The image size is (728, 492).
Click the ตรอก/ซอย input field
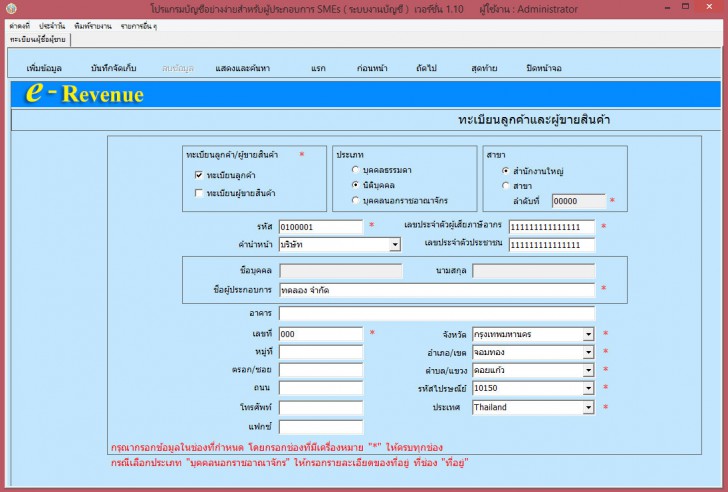click(x=321, y=370)
